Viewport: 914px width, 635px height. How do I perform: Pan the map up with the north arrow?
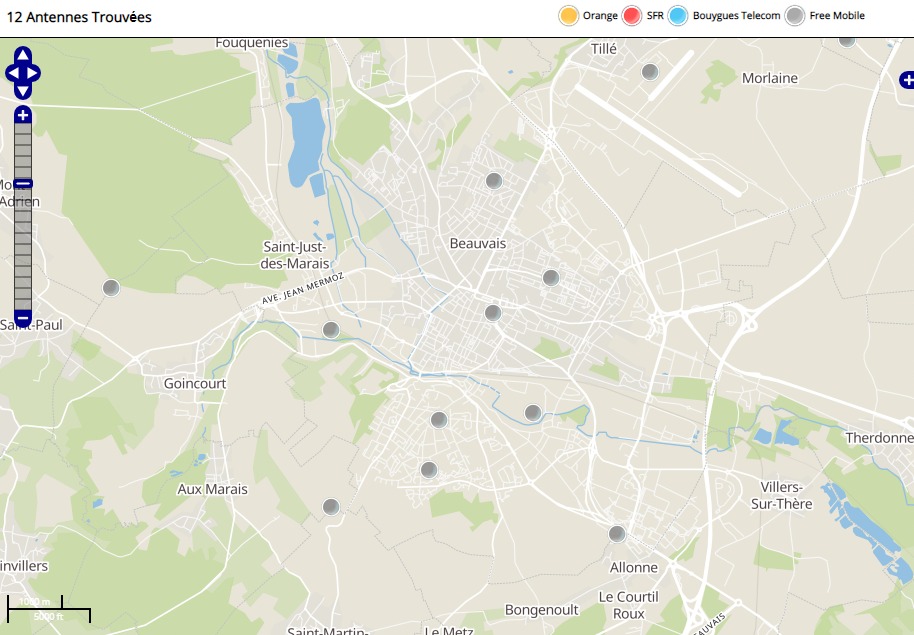tap(23, 56)
